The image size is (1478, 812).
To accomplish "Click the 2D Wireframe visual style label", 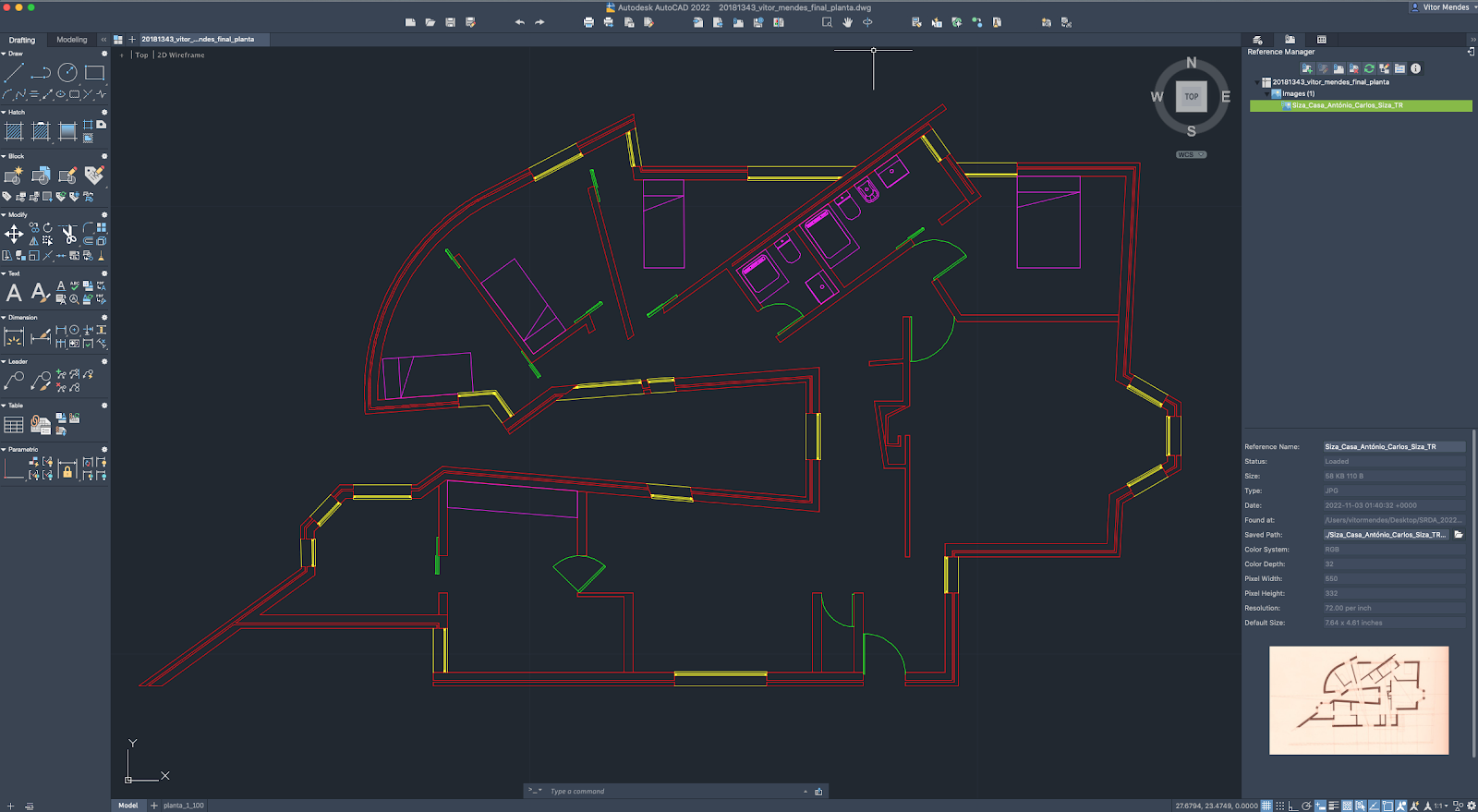I will [181, 55].
